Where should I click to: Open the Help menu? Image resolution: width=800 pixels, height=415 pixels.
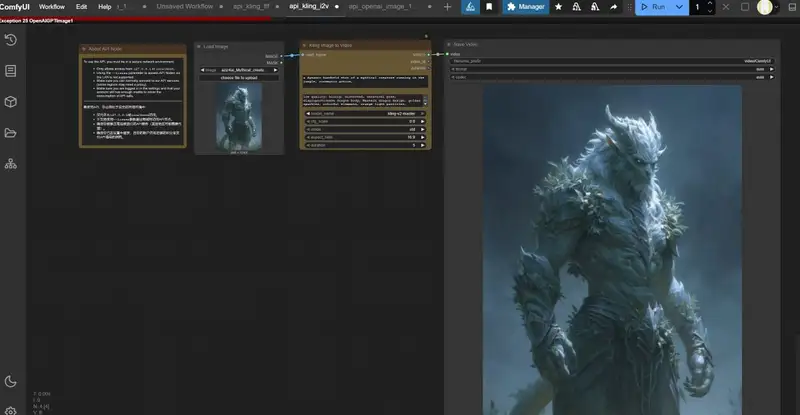point(105,7)
